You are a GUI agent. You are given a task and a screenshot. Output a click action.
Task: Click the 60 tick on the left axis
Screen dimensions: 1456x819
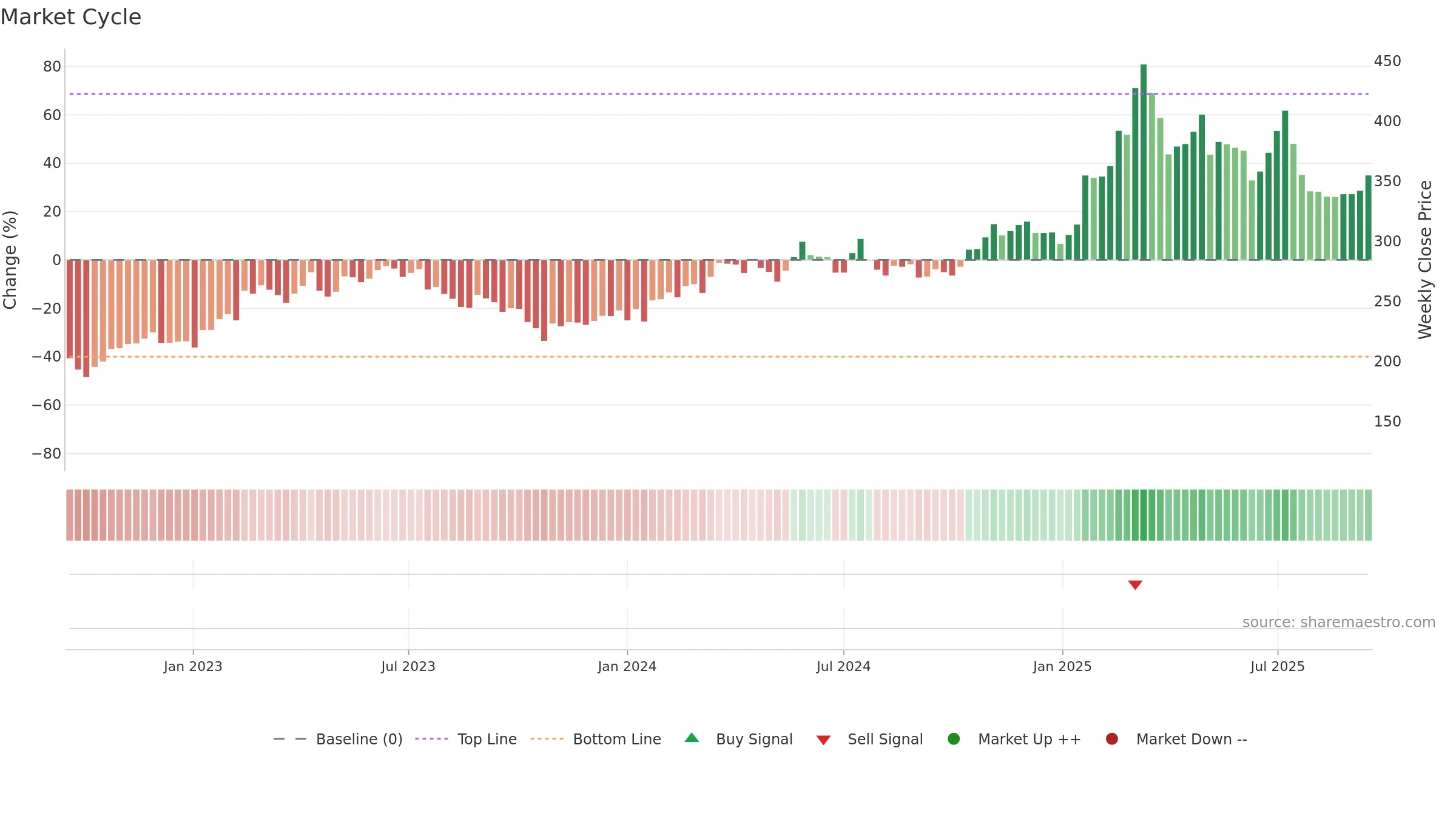(x=52, y=115)
